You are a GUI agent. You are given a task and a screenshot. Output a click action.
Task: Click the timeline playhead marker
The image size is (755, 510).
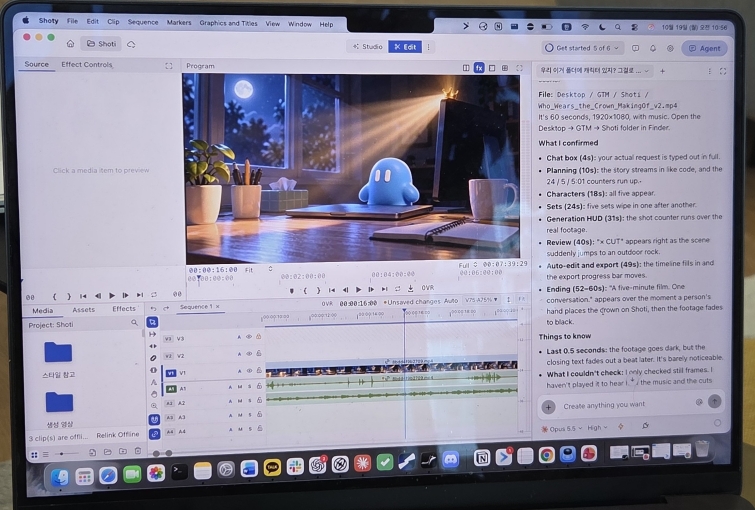(x=404, y=312)
